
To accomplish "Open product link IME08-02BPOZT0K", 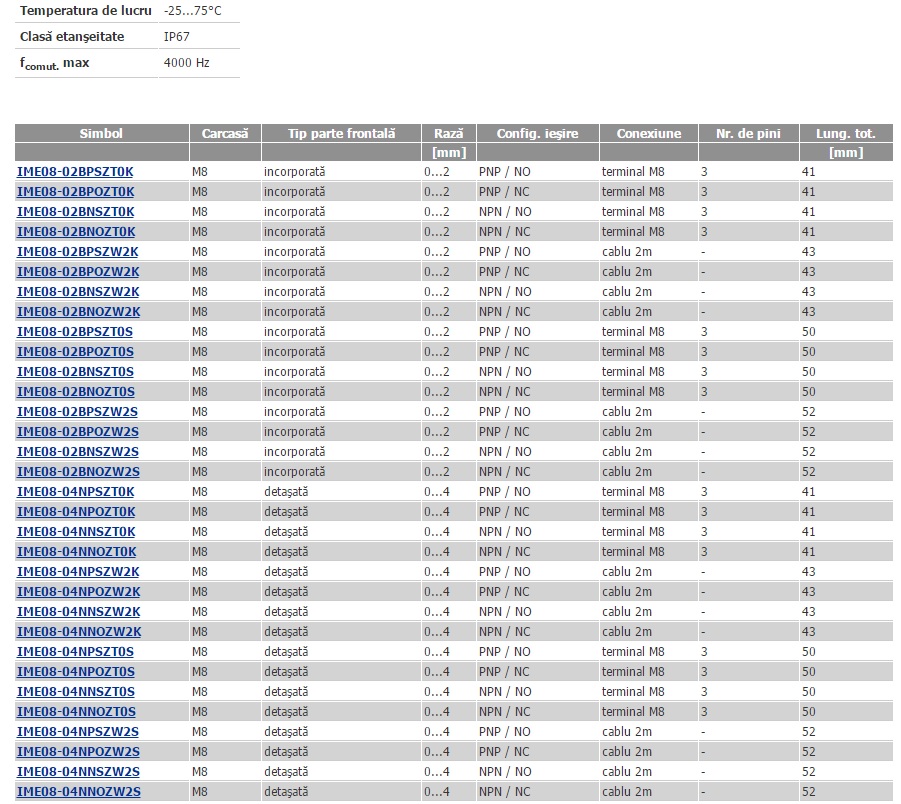I will coord(75,192).
